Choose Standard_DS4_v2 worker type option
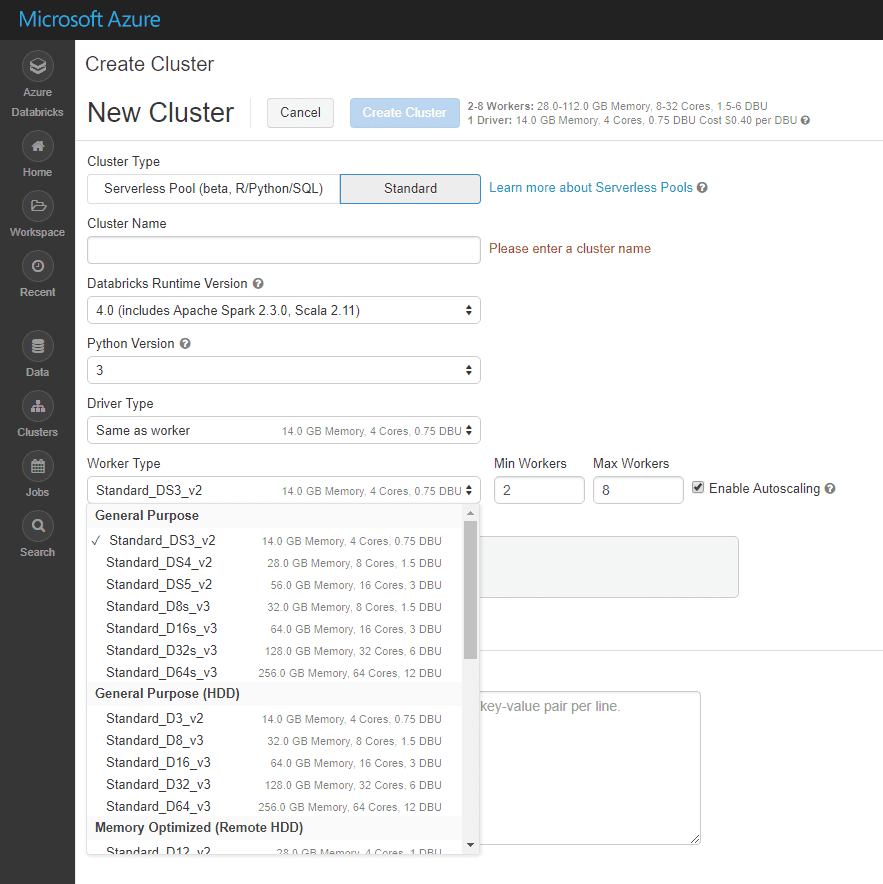 coord(275,563)
